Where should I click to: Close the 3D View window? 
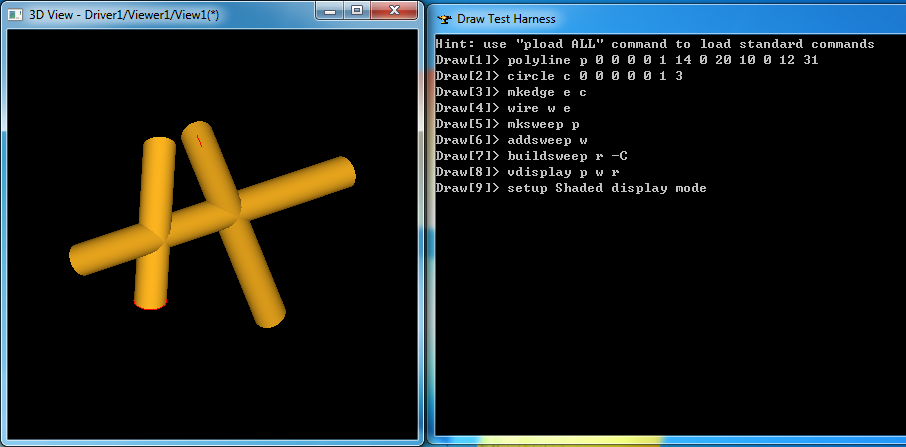(x=393, y=11)
